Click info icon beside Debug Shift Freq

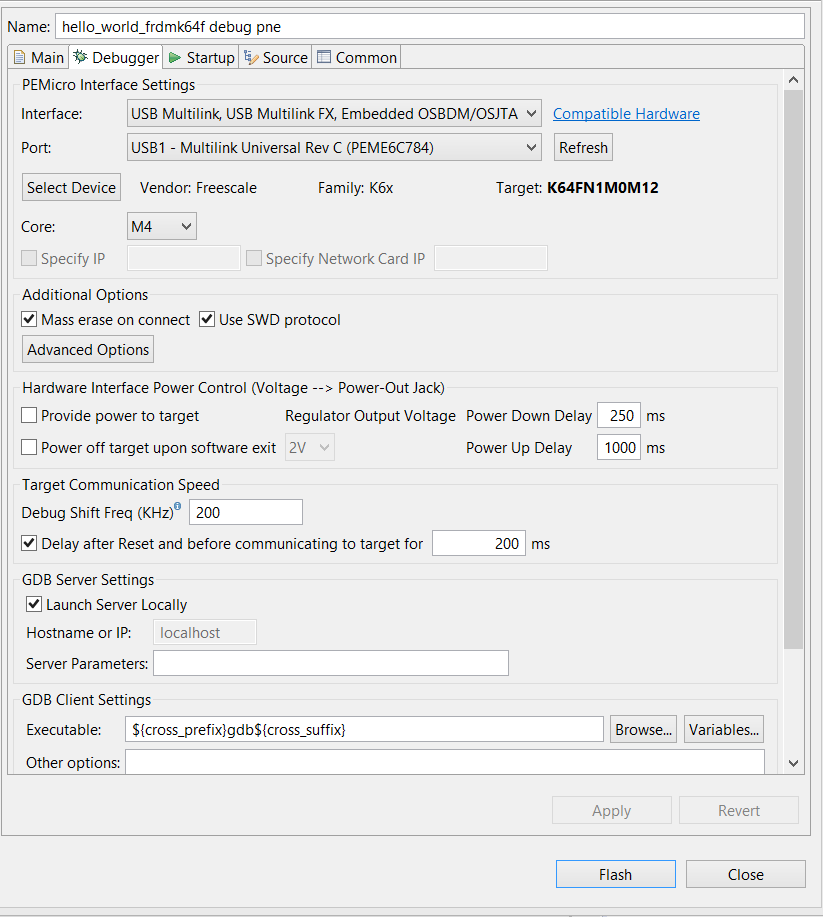[178, 507]
